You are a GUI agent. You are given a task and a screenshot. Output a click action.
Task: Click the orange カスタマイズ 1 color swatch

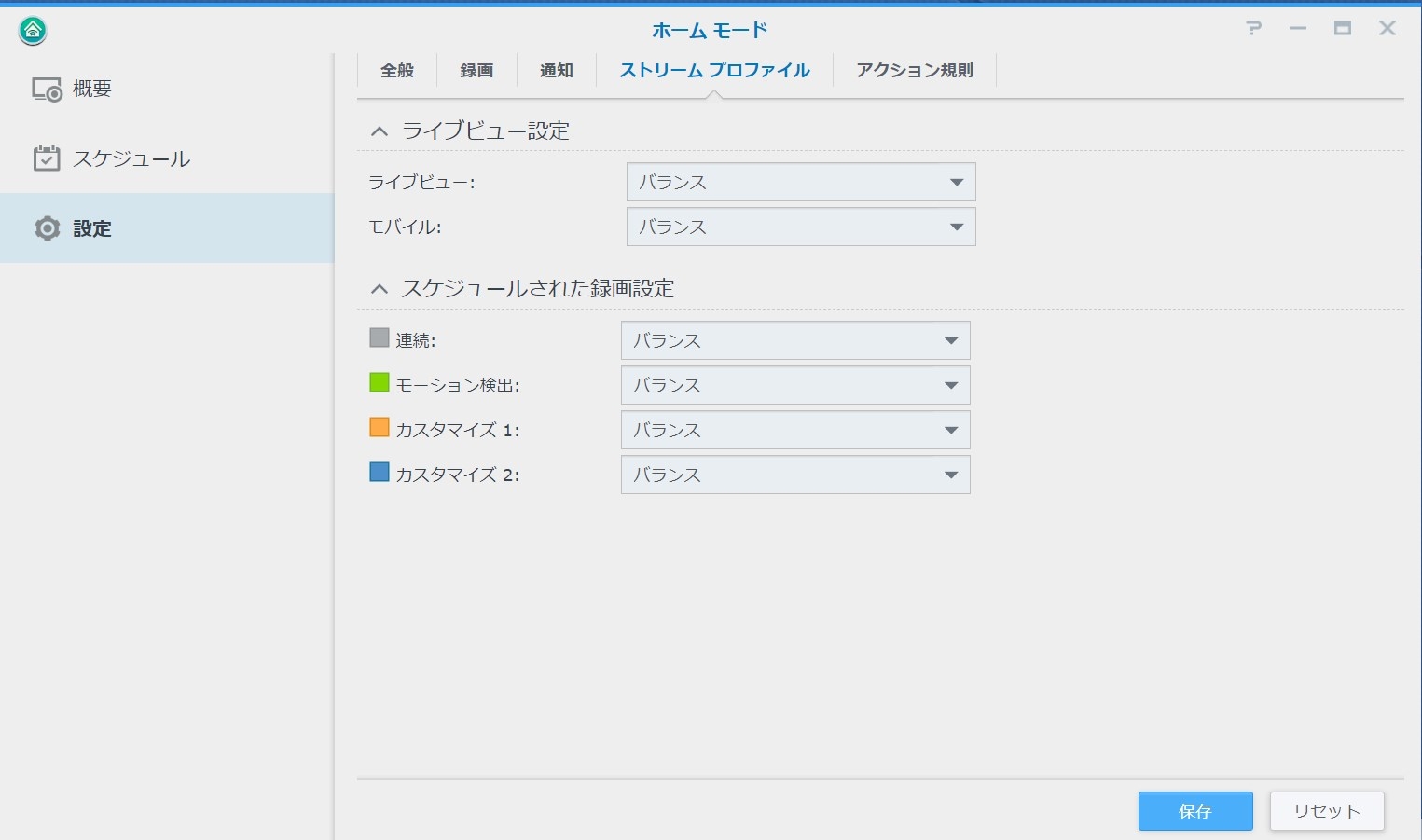point(380,428)
